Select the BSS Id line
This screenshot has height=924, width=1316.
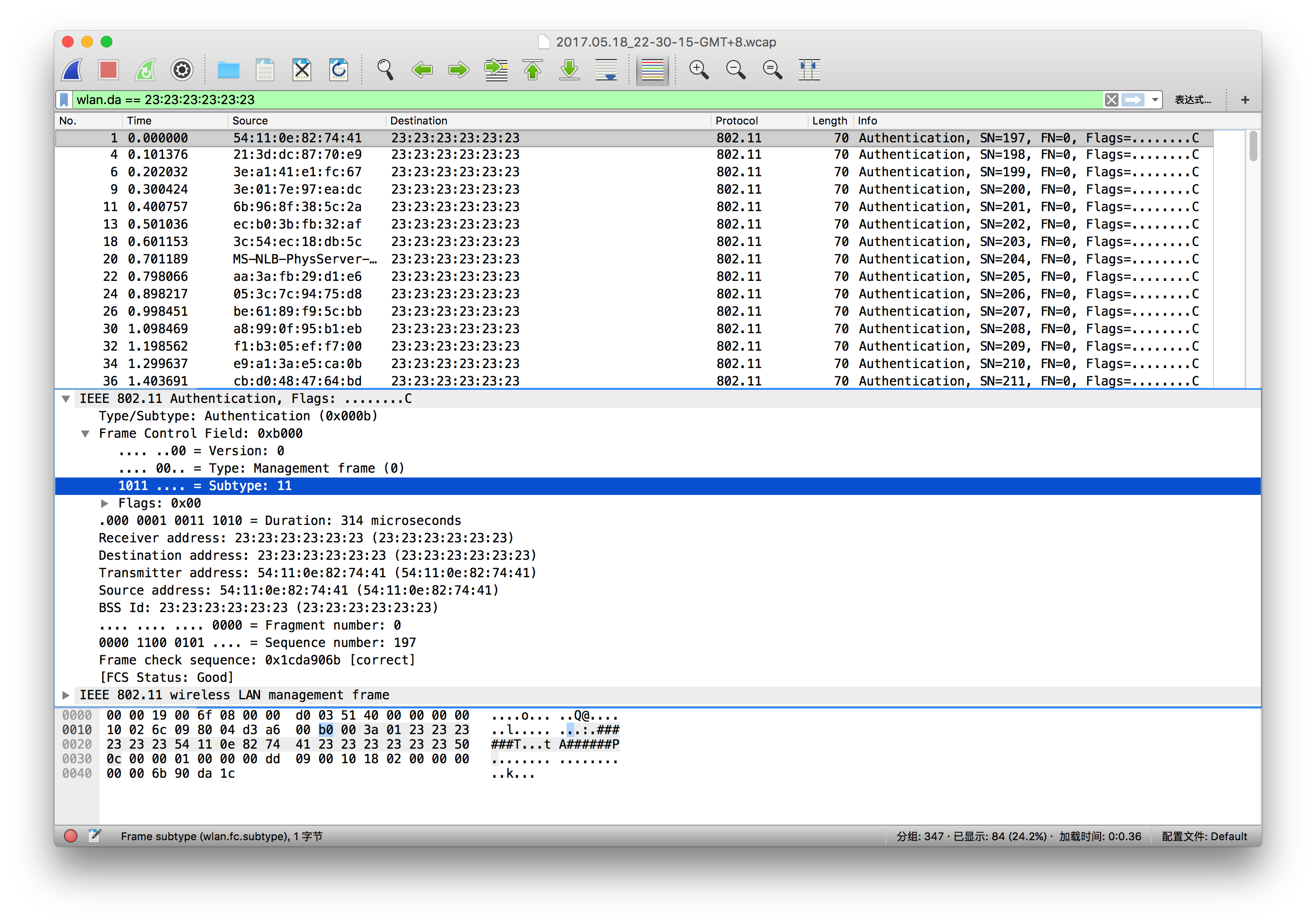[x=658, y=608]
